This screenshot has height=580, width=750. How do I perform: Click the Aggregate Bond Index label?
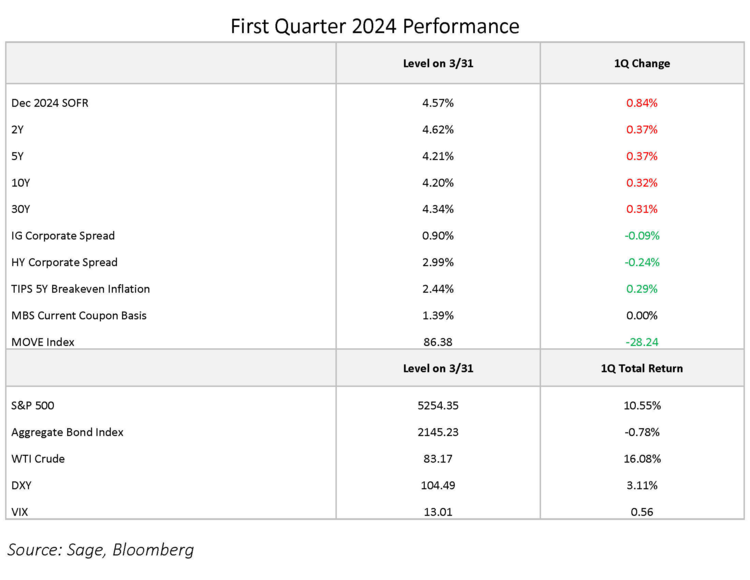69,432
